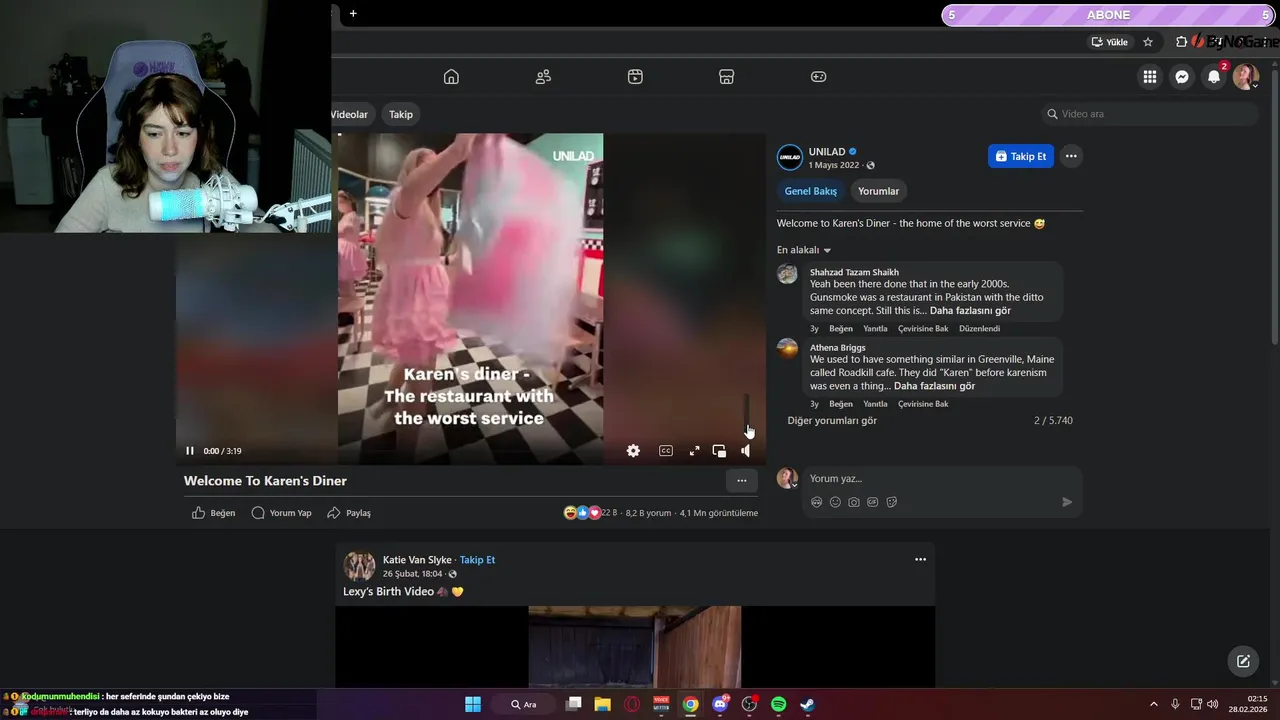1280x720 pixels.
Task: Open Katie Van Slyke profile picture
Action: 360,566
